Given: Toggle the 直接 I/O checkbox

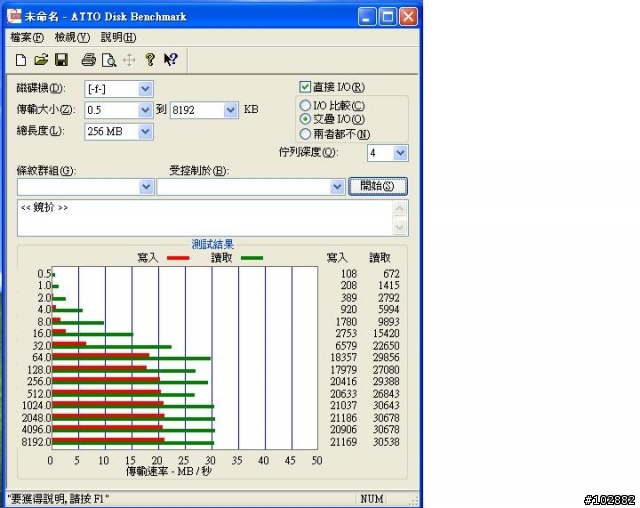Looking at the screenshot, I should (x=305, y=87).
